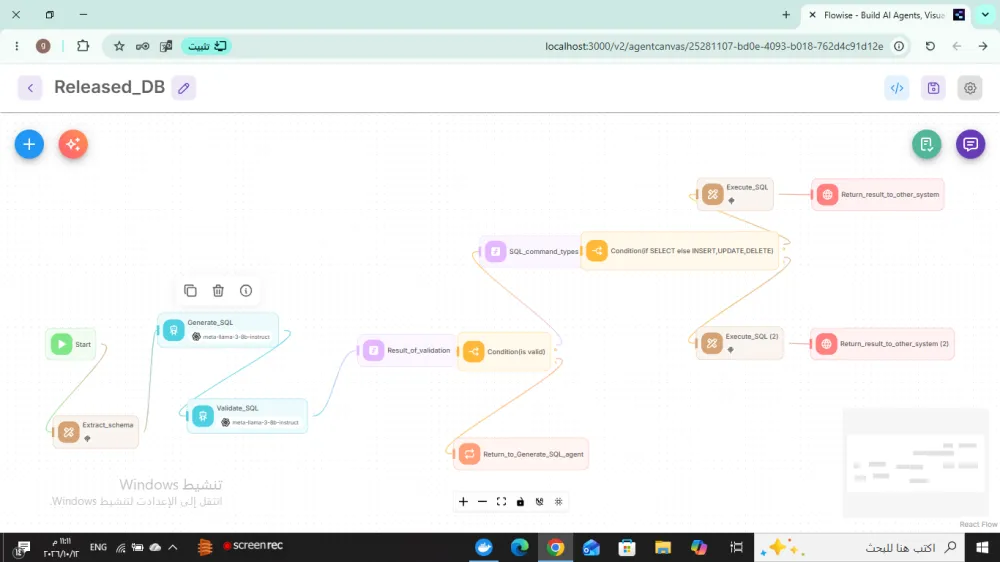Open a new browser tab

coord(786,15)
